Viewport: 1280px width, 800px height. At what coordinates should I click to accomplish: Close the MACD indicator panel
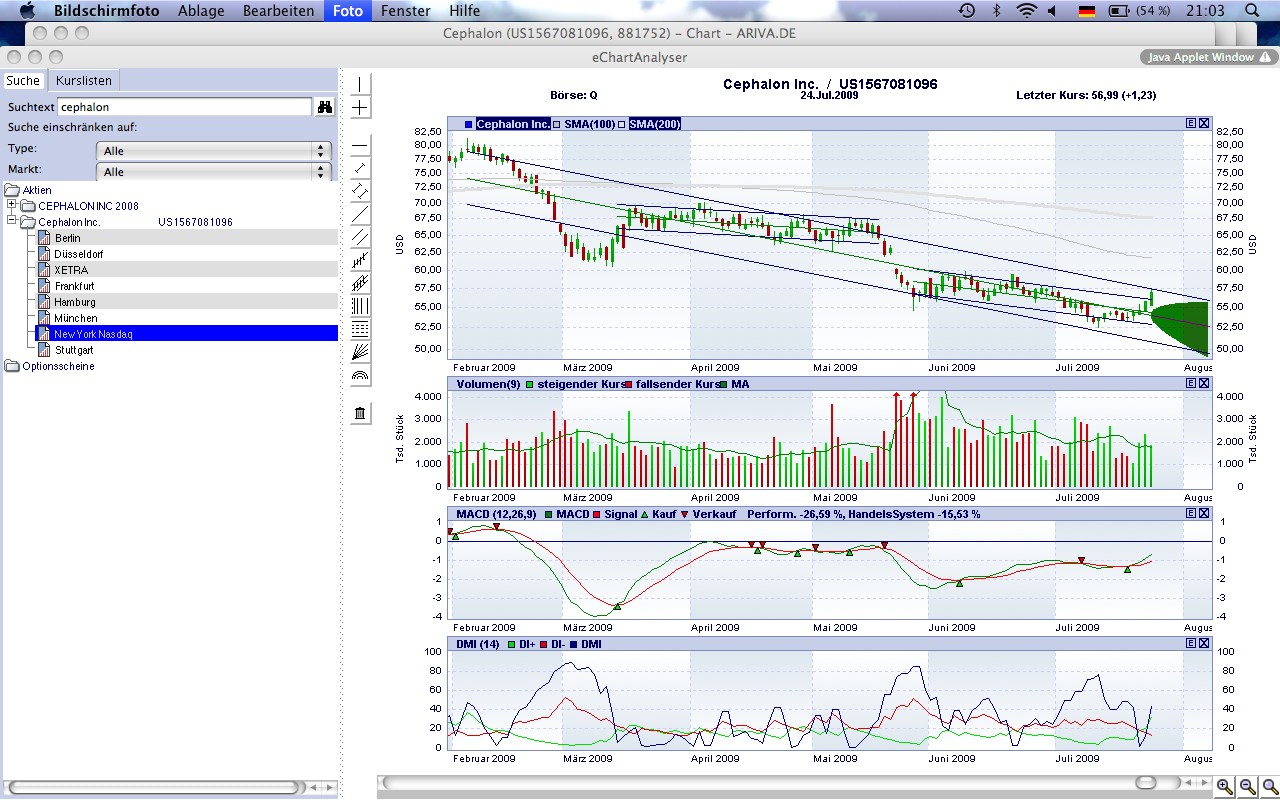(x=1204, y=513)
